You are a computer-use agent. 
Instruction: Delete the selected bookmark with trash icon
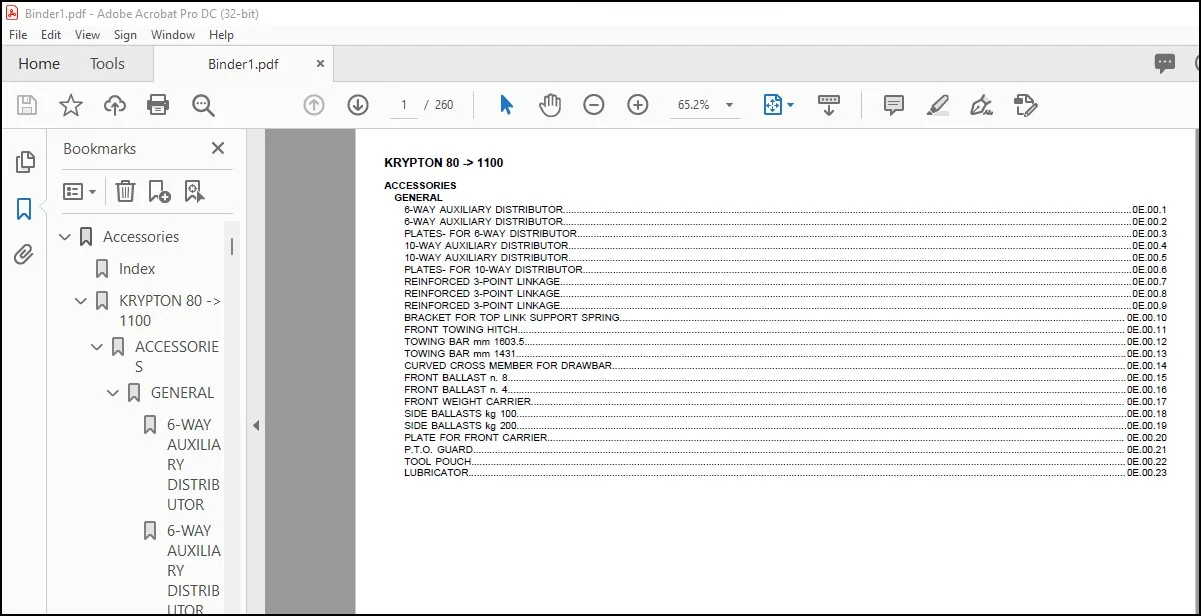pyautogui.click(x=125, y=191)
